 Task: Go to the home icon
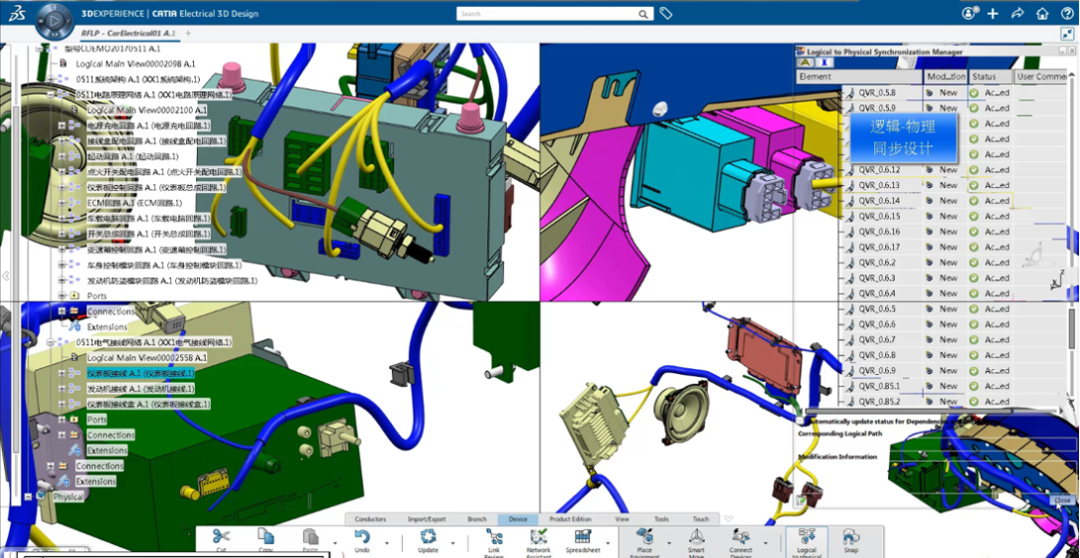[x=1042, y=13]
